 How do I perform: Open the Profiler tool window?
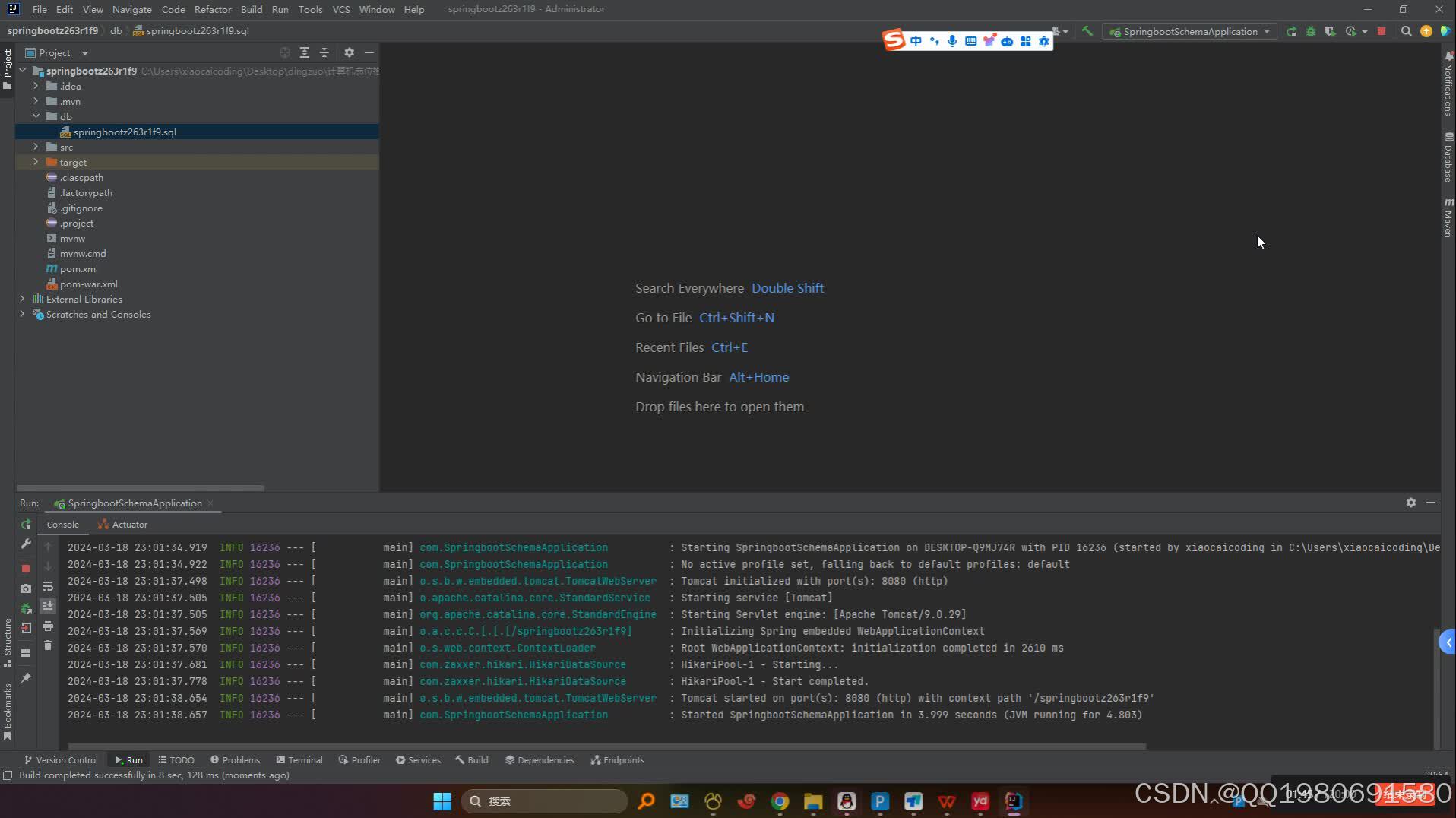(x=359, y=760)
